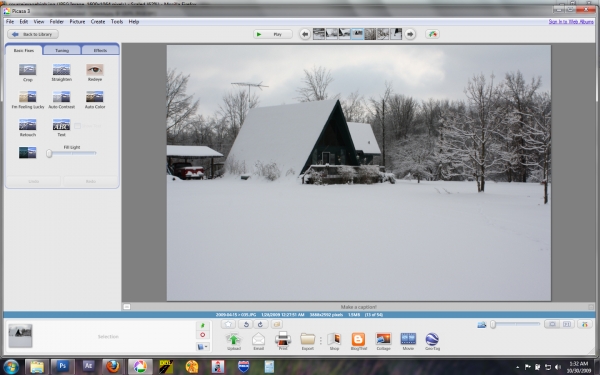Click the Collage icon

click(x=383, y=339)
